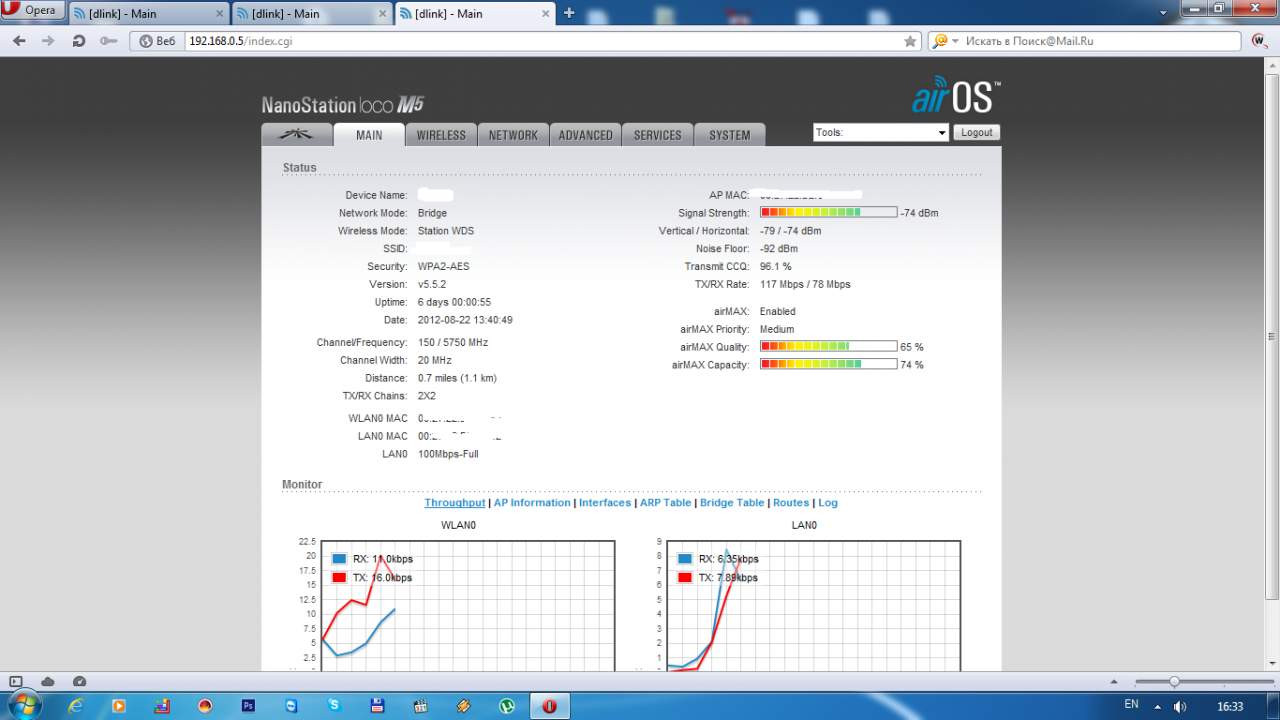Switch to the WIRELESS tab
This screenshot has height=720, width=1280.
click(x=441, y=135)
